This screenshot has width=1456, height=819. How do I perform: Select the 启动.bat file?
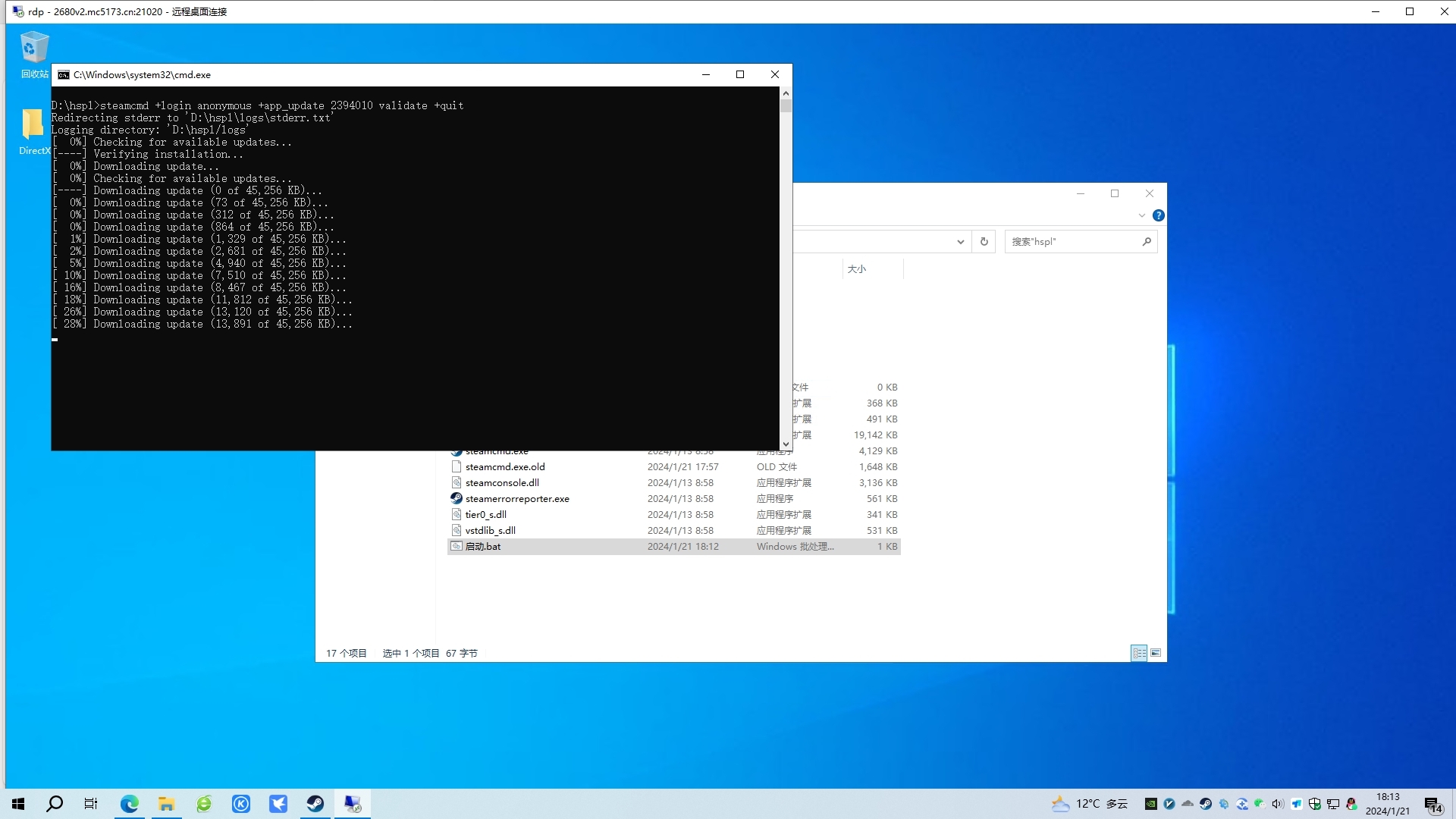coord(483,547)
